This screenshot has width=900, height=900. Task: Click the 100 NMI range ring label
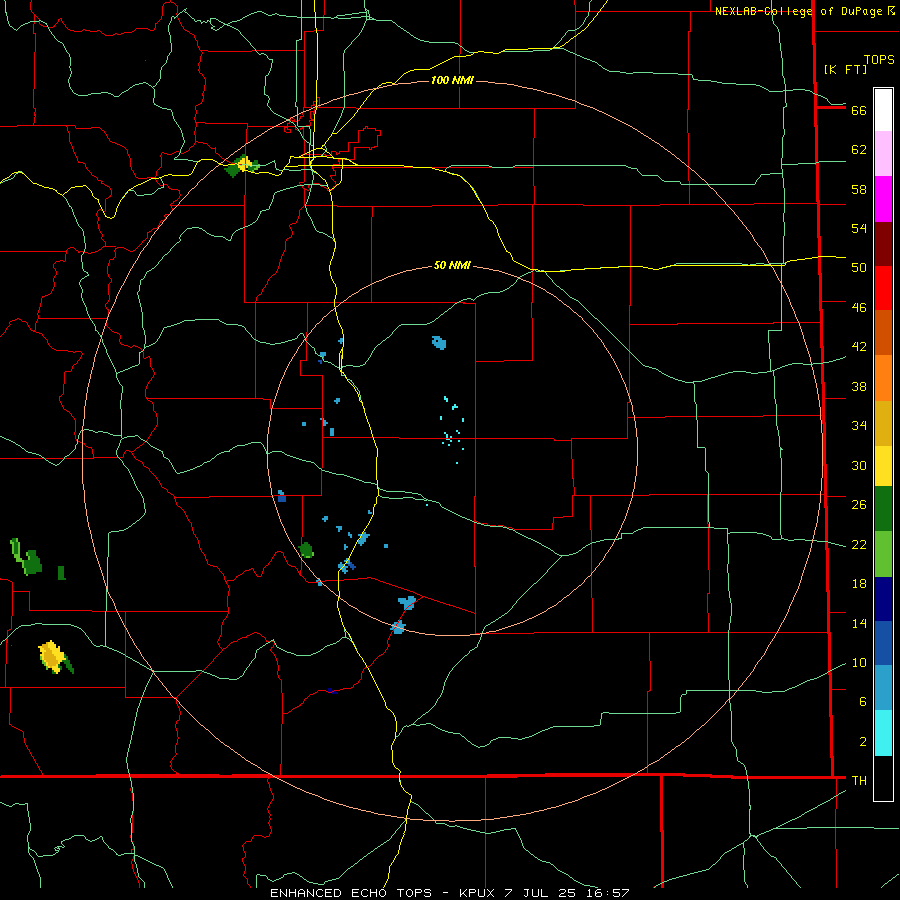(452, 80)
